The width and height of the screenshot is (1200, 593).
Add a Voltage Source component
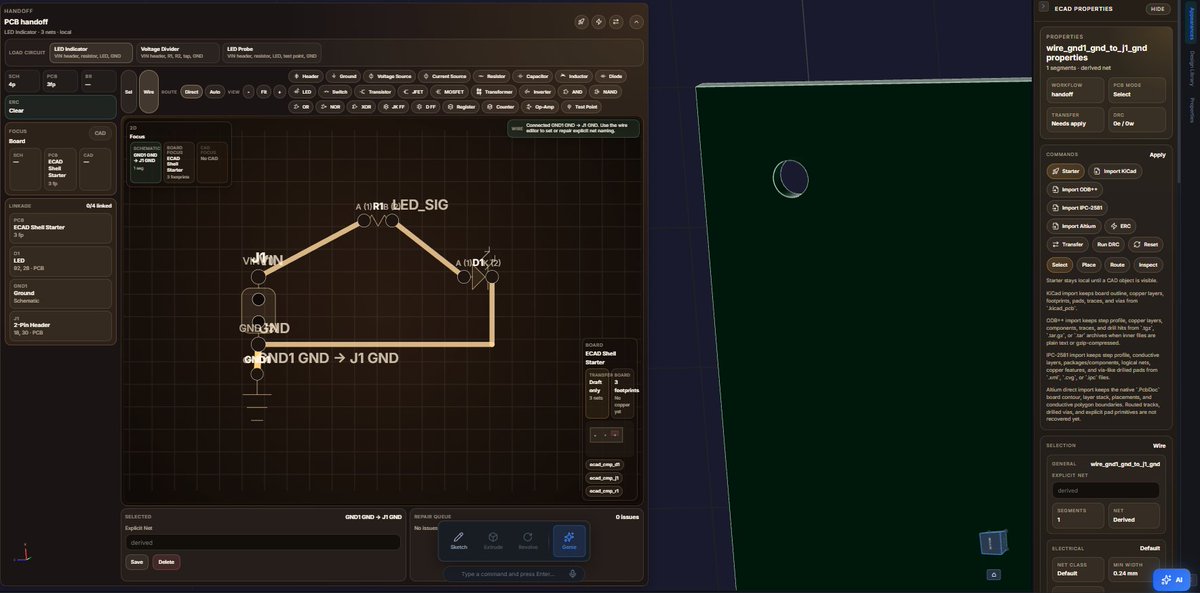point(390,76)
